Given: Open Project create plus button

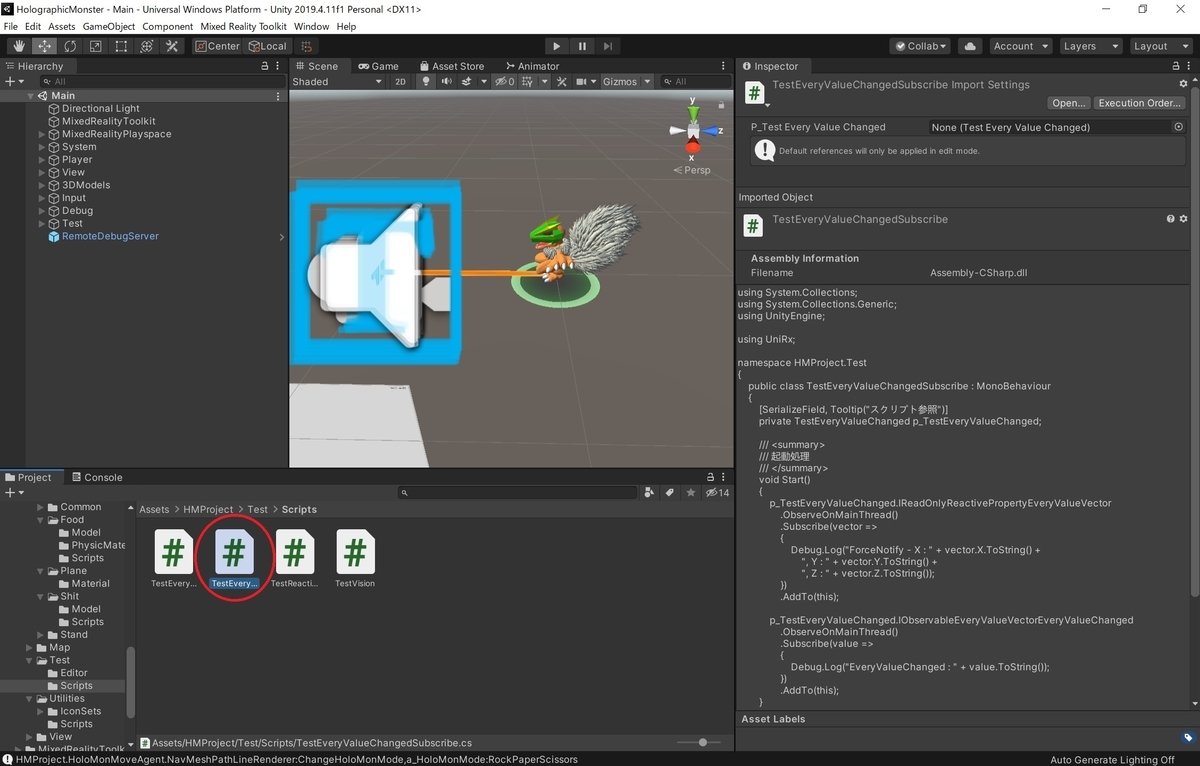Looking at the screenshot, I should click(x=12, y=492).
